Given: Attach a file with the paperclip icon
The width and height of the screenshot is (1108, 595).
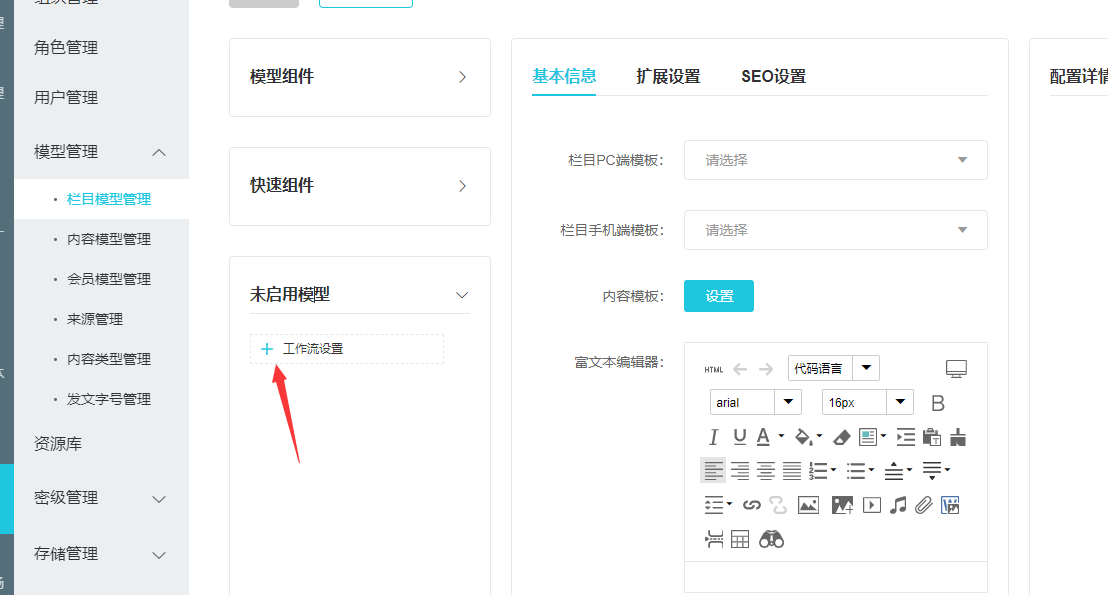Looking at the screenshot, I should tap(923, 505).
